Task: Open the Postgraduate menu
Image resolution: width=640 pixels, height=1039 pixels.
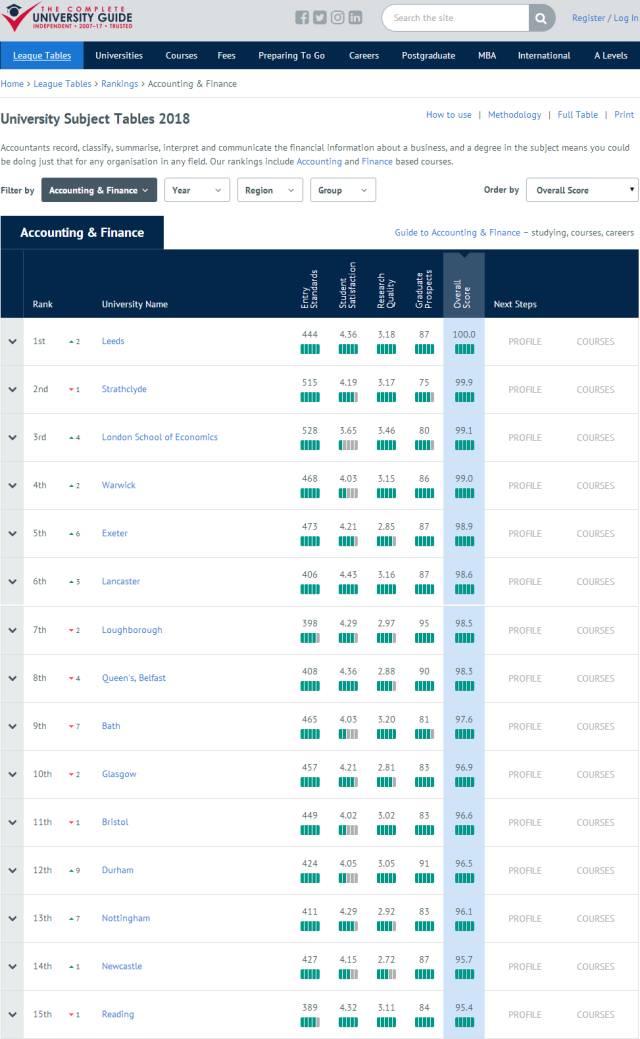Action: pos(428,56)
